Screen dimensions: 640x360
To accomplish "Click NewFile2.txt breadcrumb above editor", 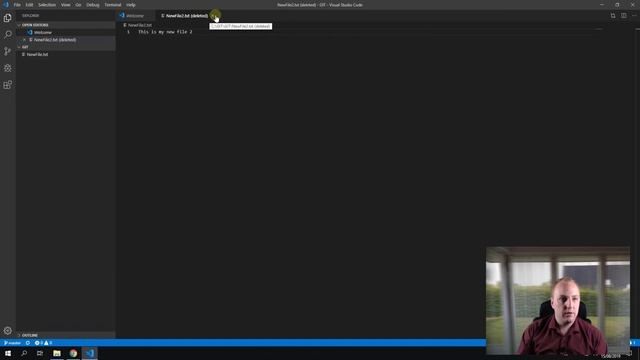I will coord(140,25).
